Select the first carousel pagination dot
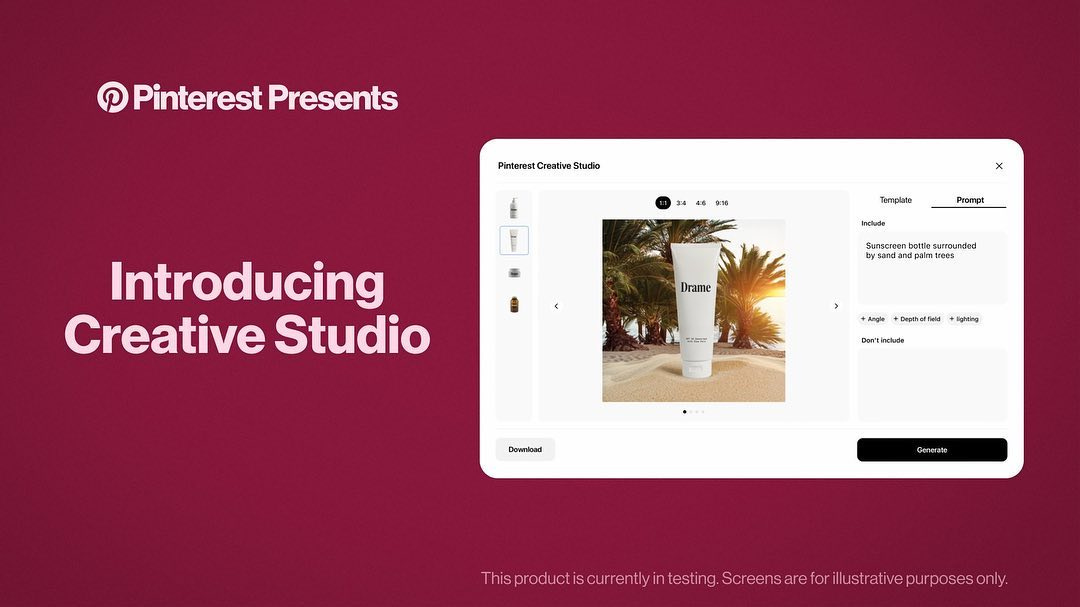1080x607 pixels. 685,412
